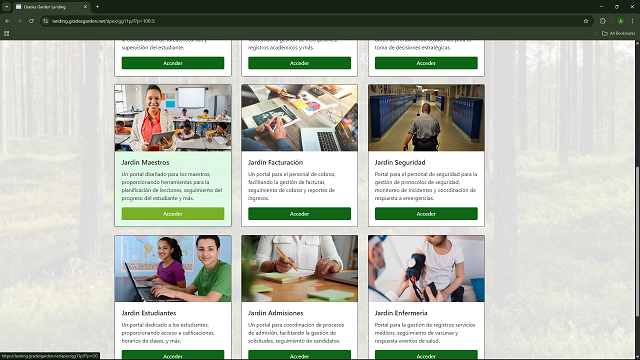Screen dimensions: 640x360
Task: Click the Jardín Seguridad description paragraph
Action: (426, 186)
